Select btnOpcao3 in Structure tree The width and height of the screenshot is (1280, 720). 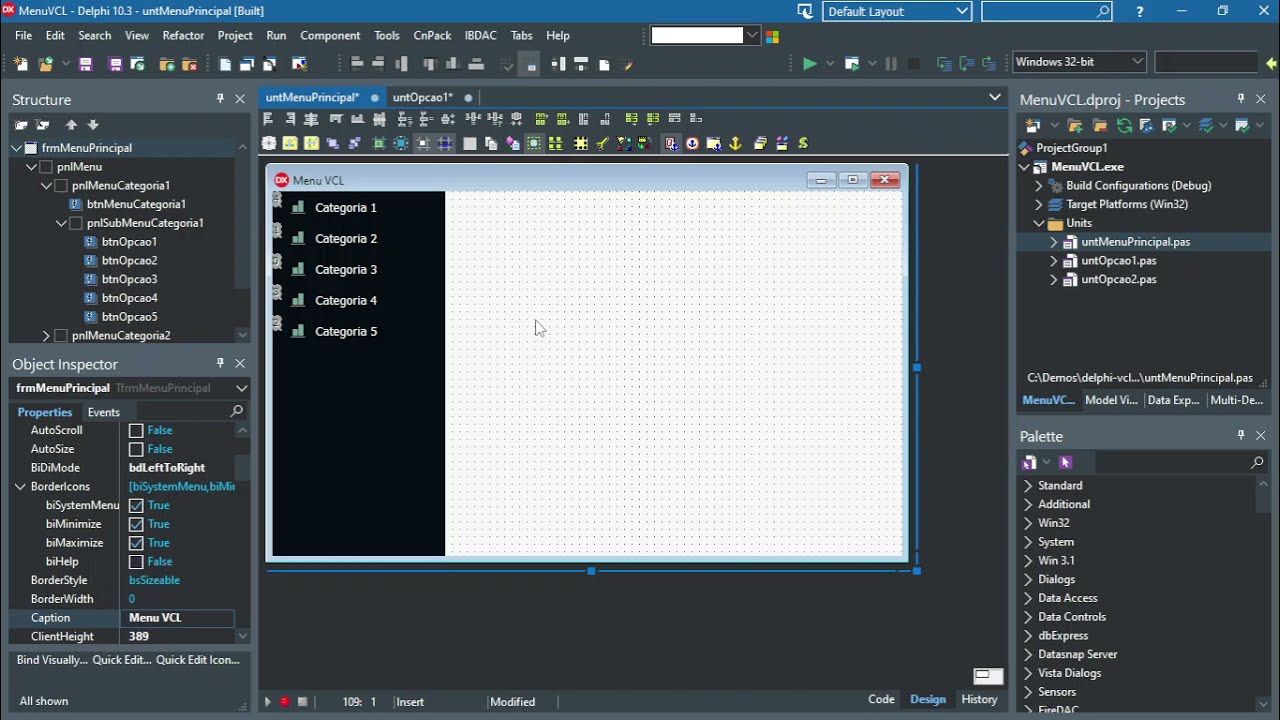[129, 280]
